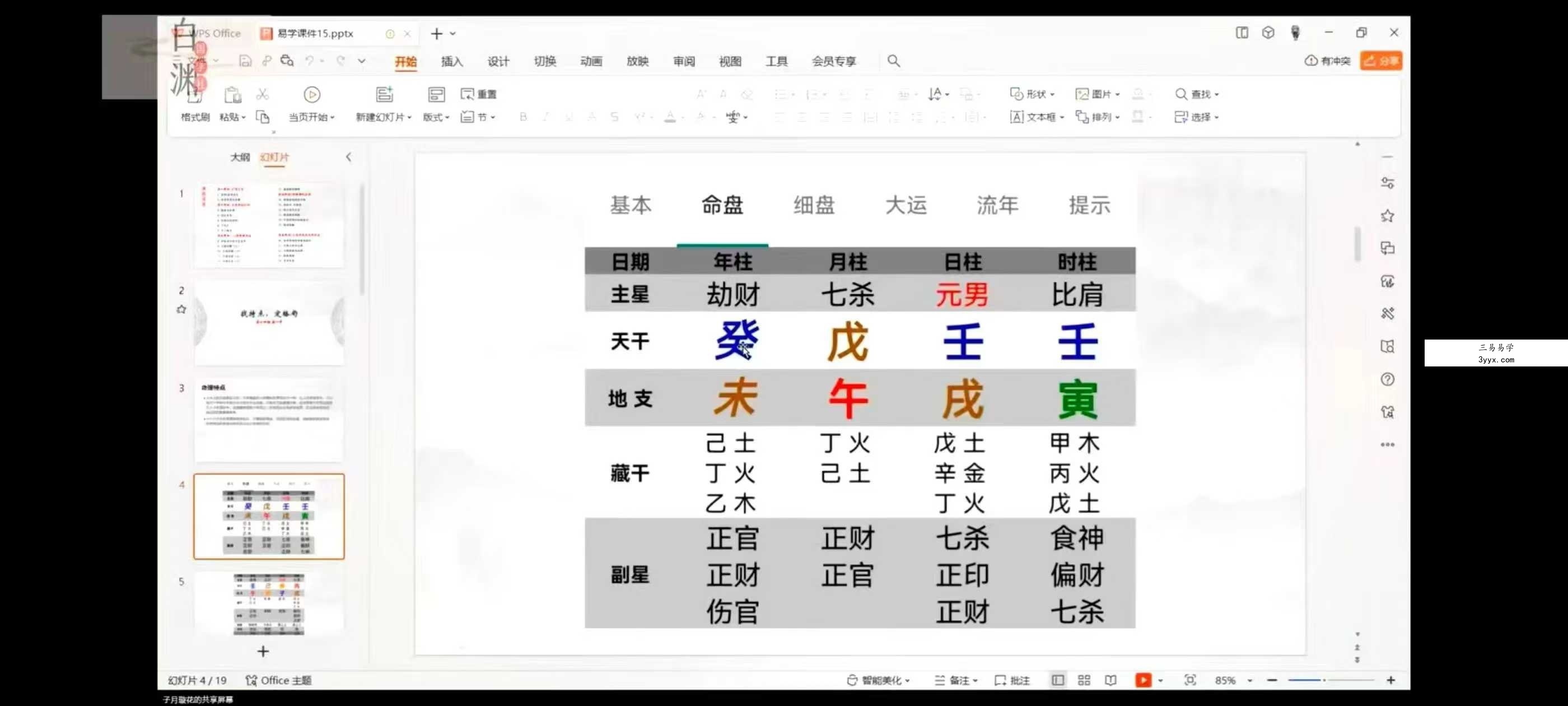
Task: Click the Save icon in quick access toolbar
Action: point(245,61)
